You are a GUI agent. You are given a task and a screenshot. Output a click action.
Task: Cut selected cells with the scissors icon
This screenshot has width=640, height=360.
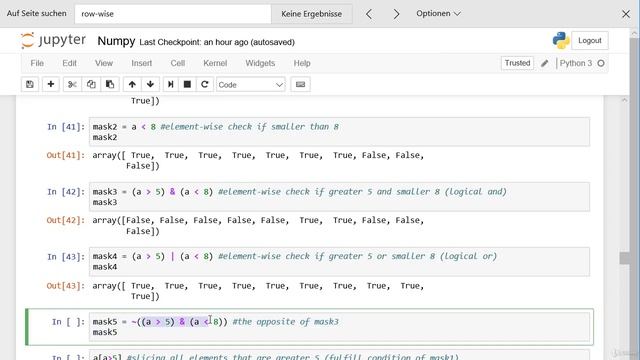(x=72, y=84)
